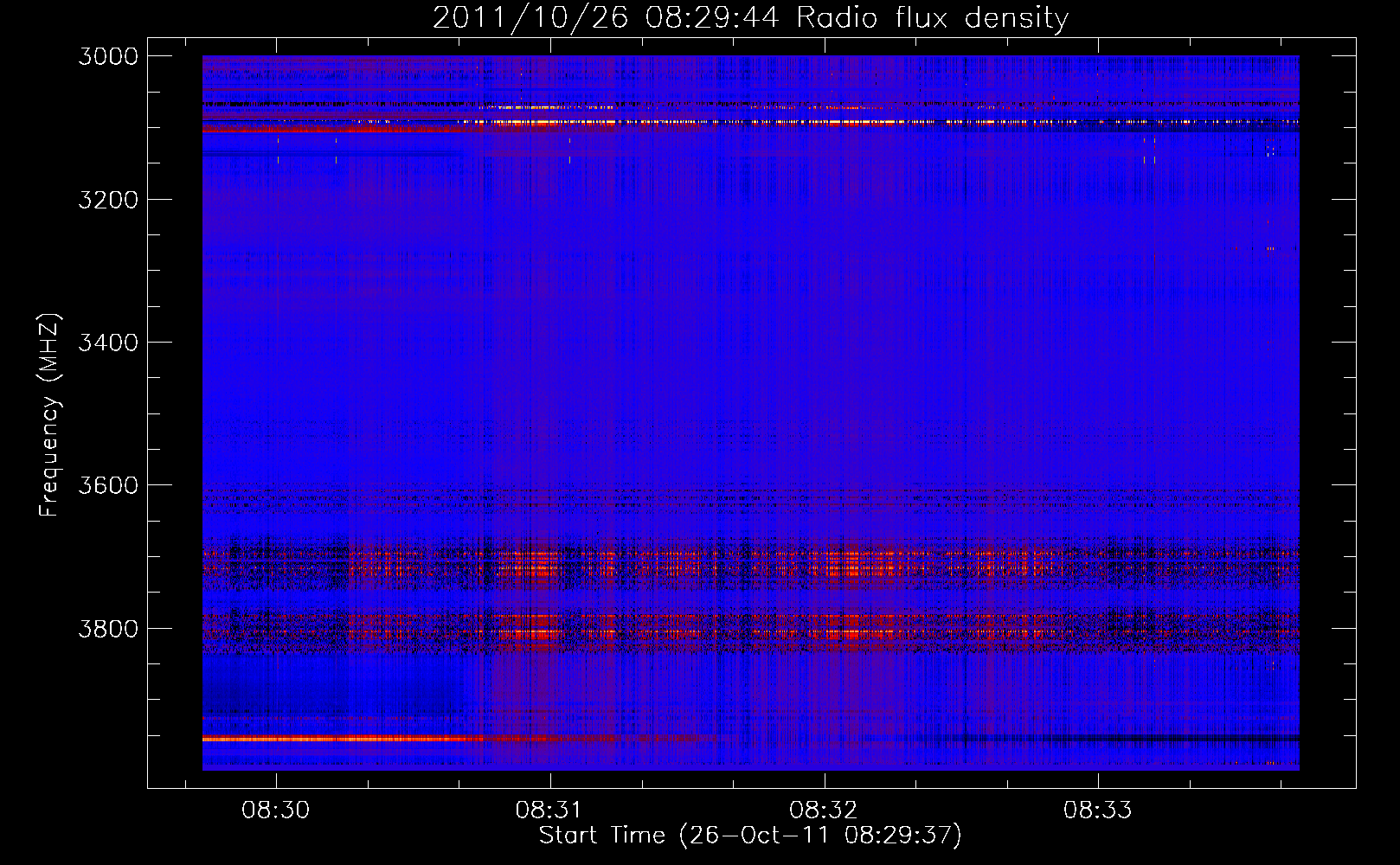1400x865 pixels.
Task: Click the 08:30 time axis label
Action: (276, 811)
